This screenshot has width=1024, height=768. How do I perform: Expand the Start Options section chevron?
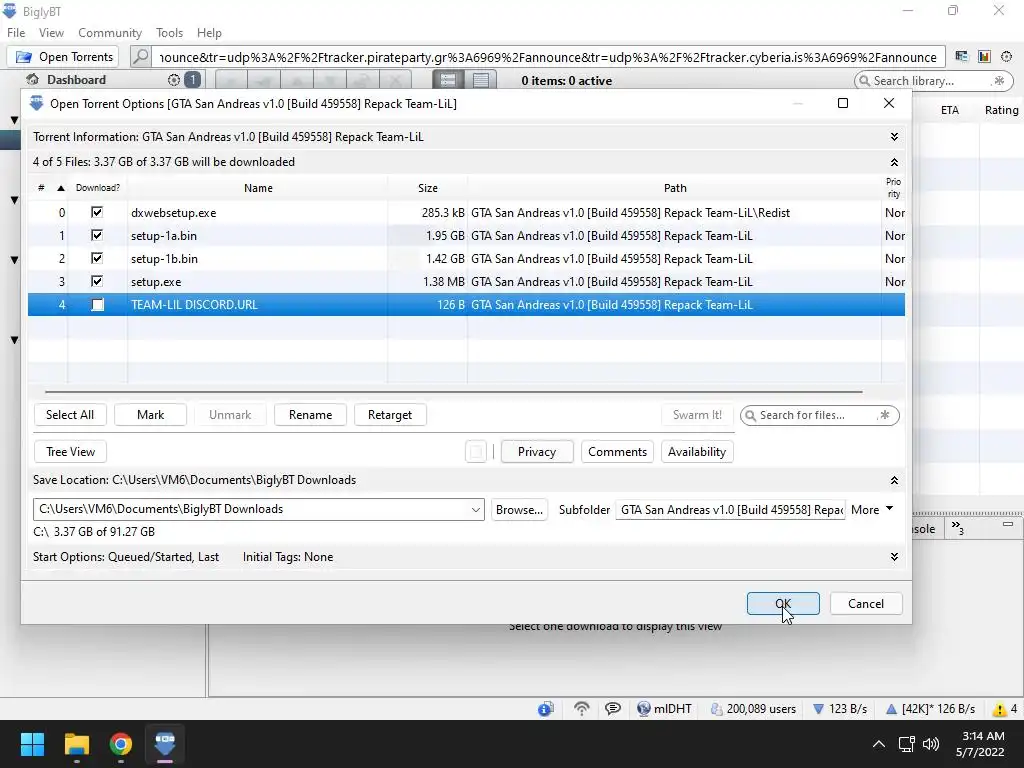tap(894, 557)
